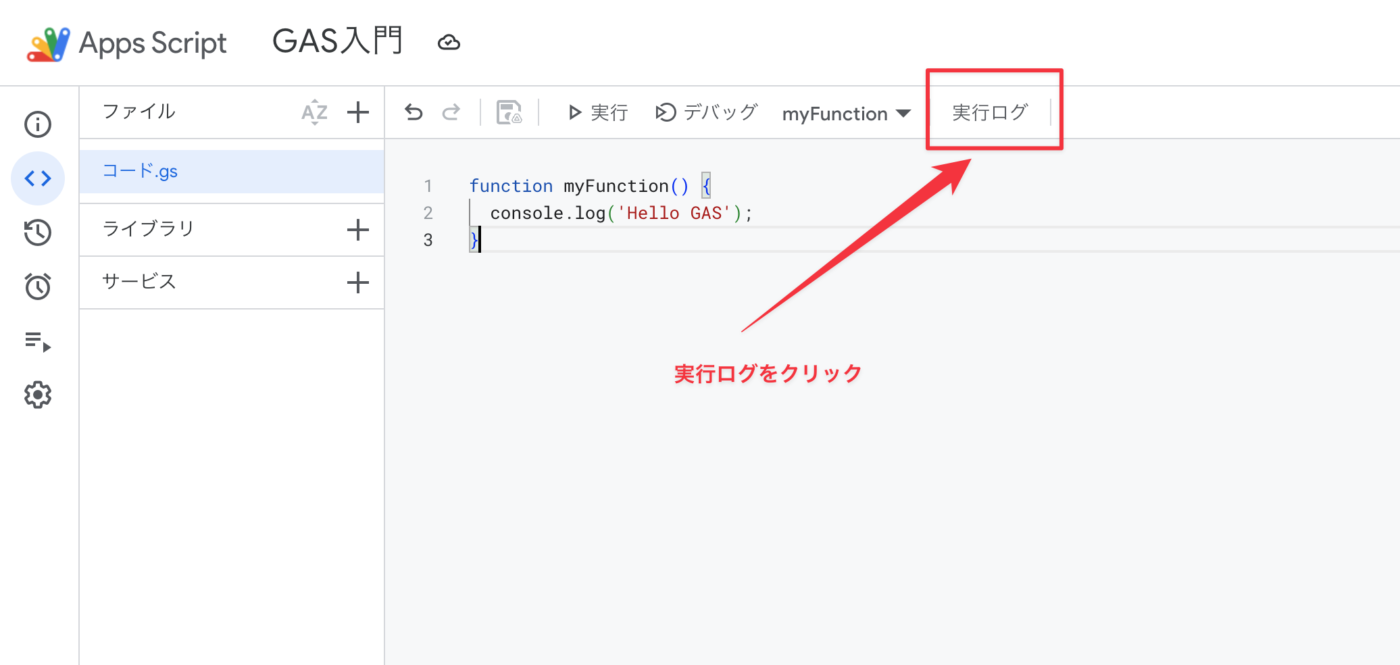Viewport: 1400px width, 665px height.
Task: Add a service with plus icon
Action: 357,283
